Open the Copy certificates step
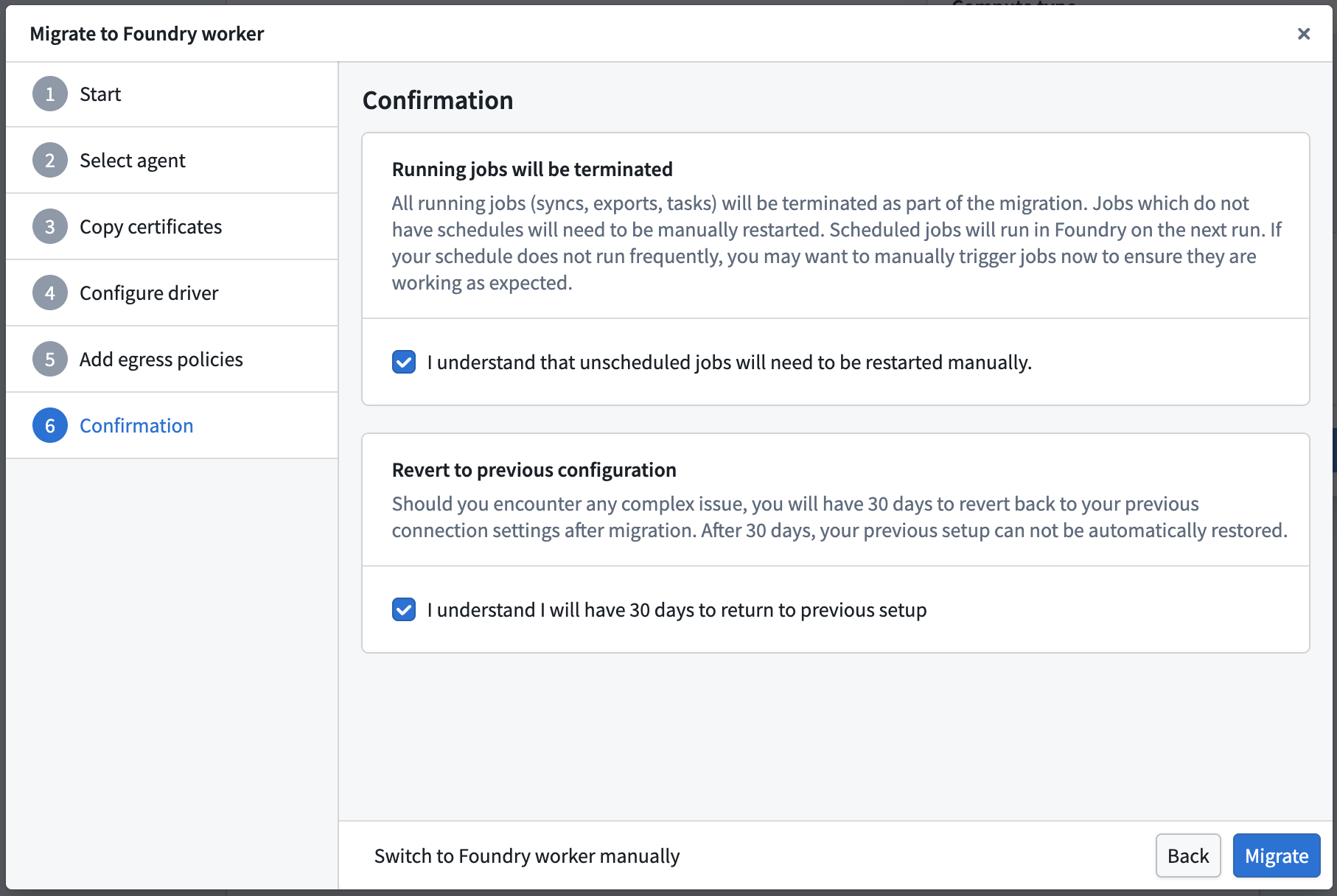The height and width of the screenshot is (896, 1337). point(172,227)
